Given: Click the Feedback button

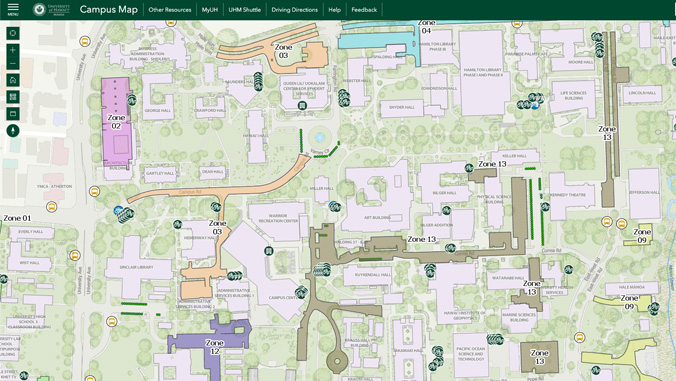Looking at the screenshot, I should tap(364, 9).
